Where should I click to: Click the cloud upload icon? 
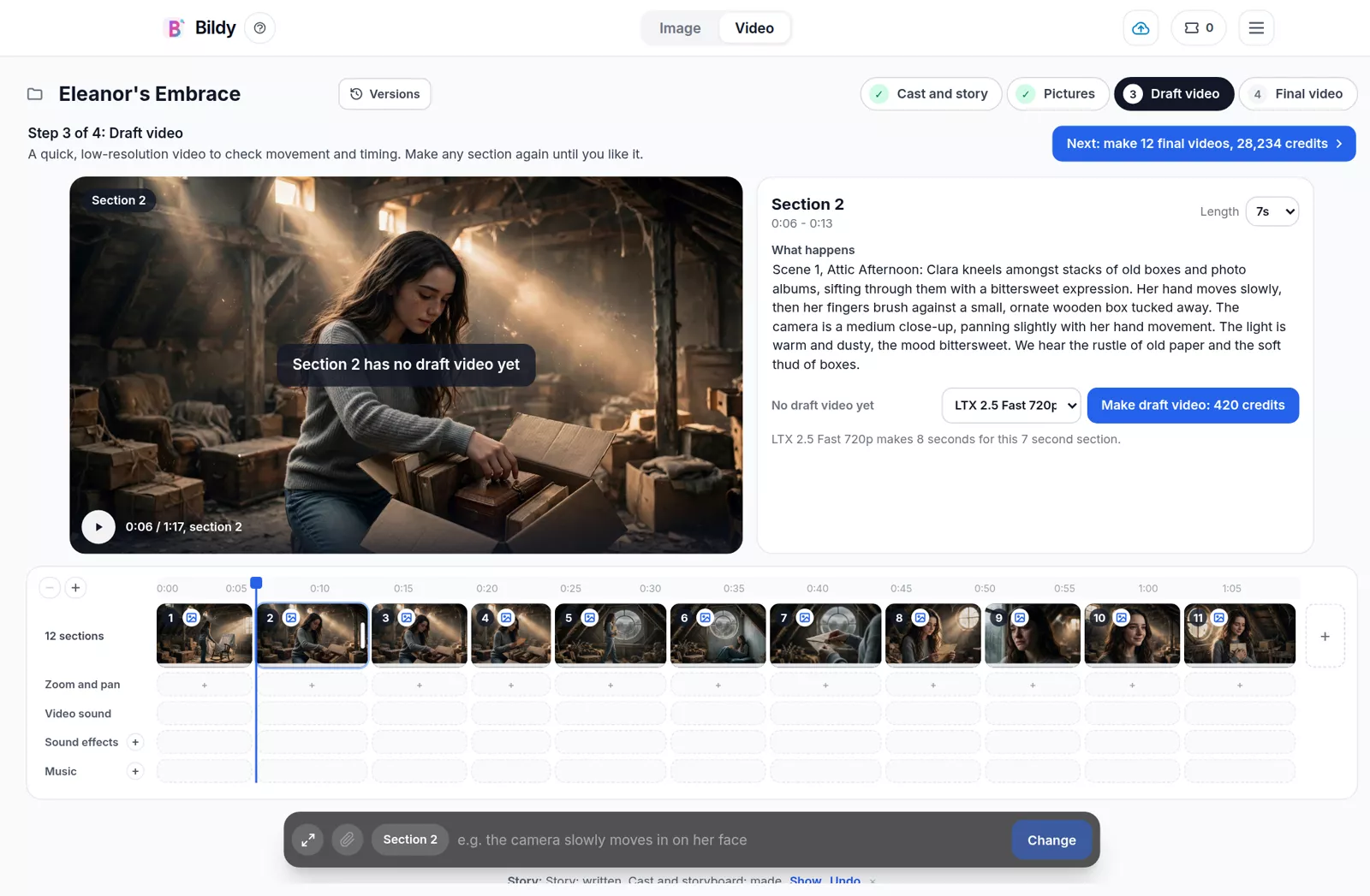1141,28
